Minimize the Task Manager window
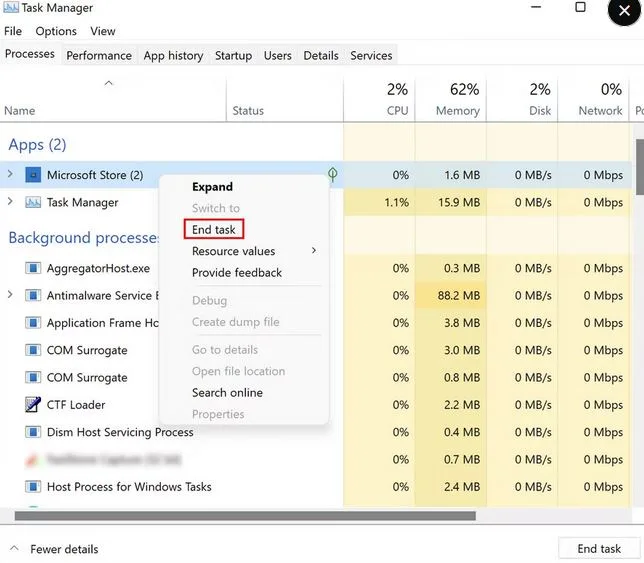 [x=536, y=7]
